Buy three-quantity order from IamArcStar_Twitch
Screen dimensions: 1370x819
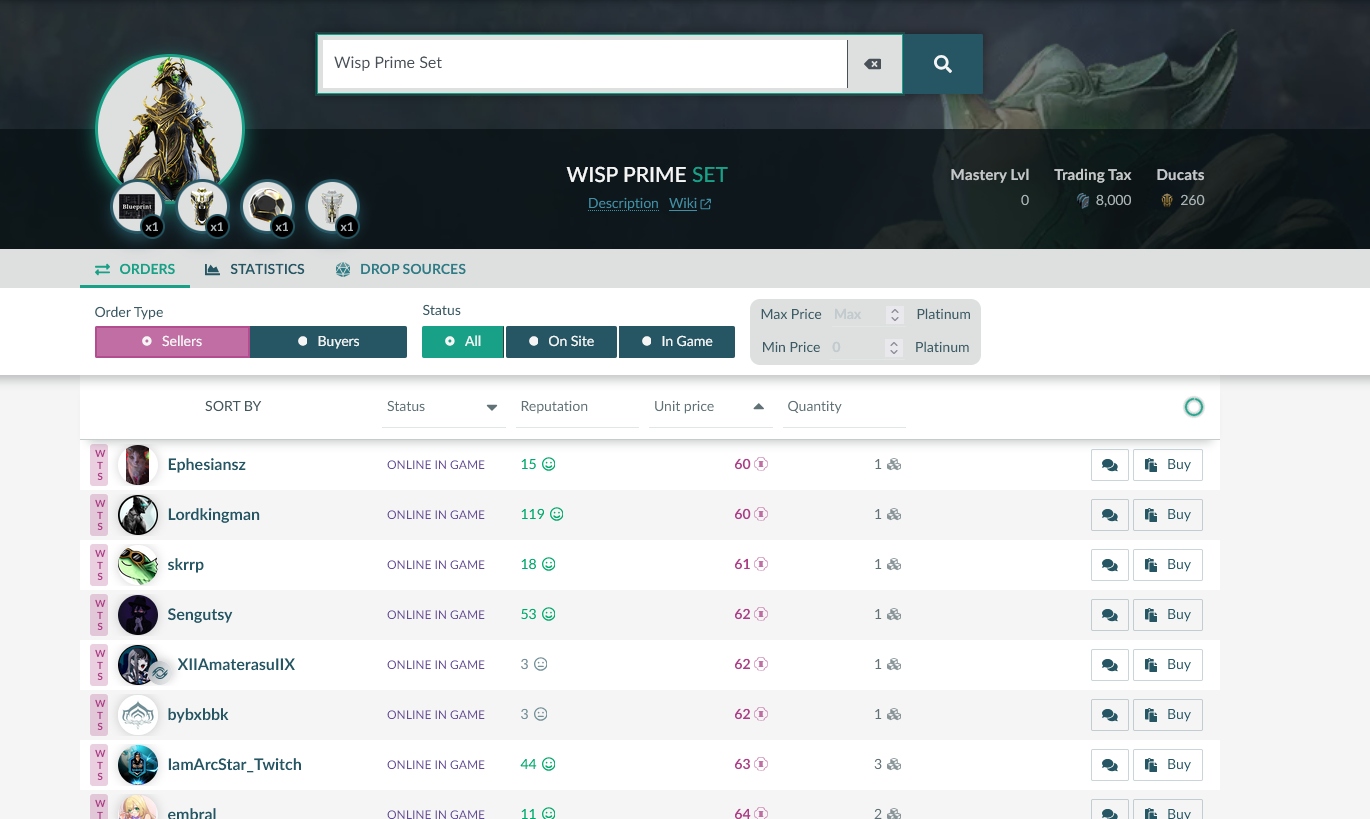click(1168, 765)
